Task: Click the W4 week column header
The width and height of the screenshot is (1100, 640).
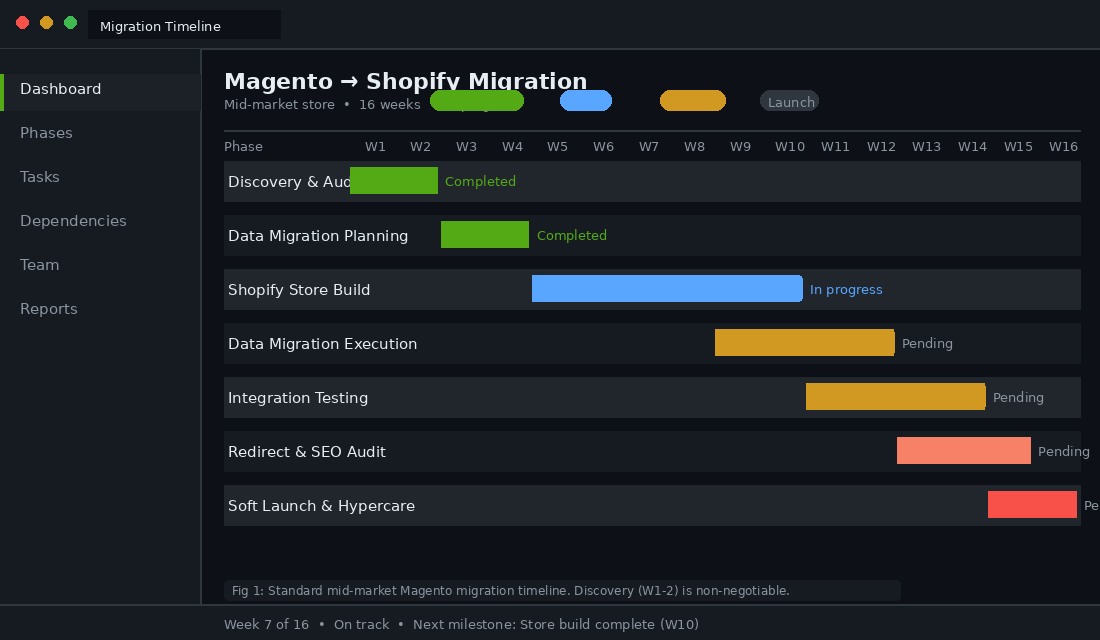Action: 512,147
